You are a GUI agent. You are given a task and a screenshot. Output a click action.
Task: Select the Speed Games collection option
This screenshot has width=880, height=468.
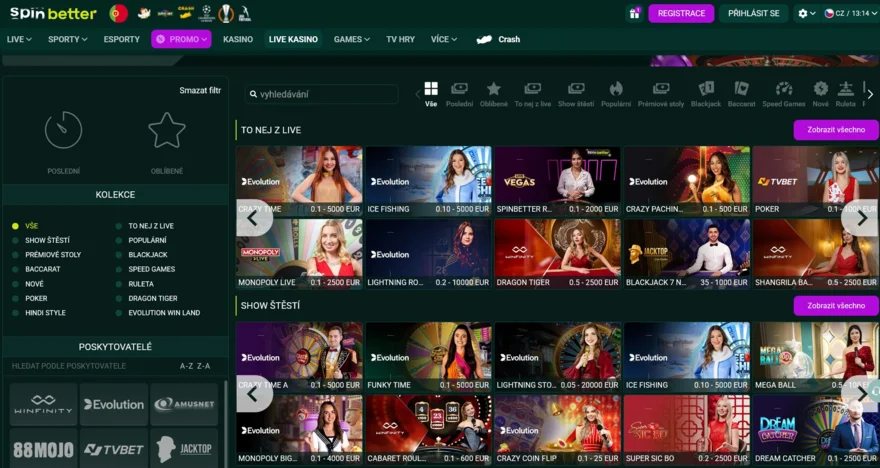[x=145, y=269]
